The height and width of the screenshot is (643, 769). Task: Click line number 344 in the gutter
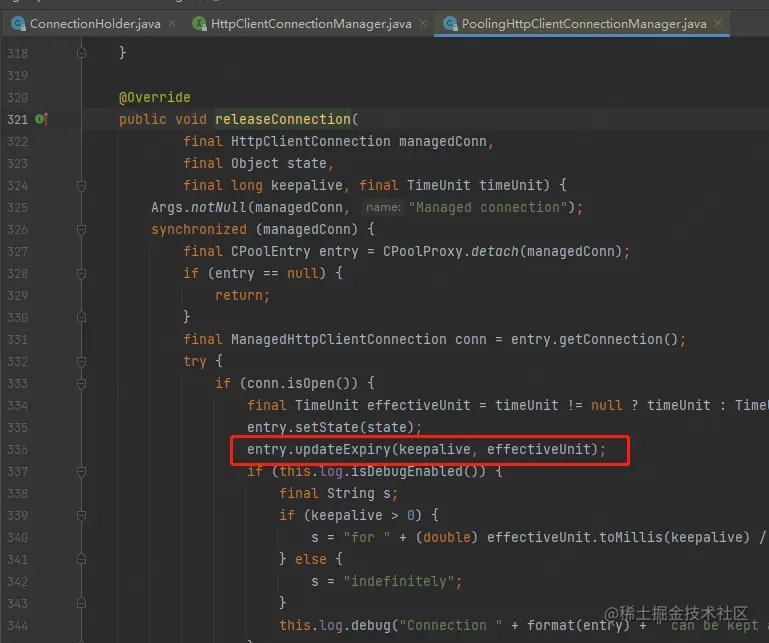pos(18,626)
